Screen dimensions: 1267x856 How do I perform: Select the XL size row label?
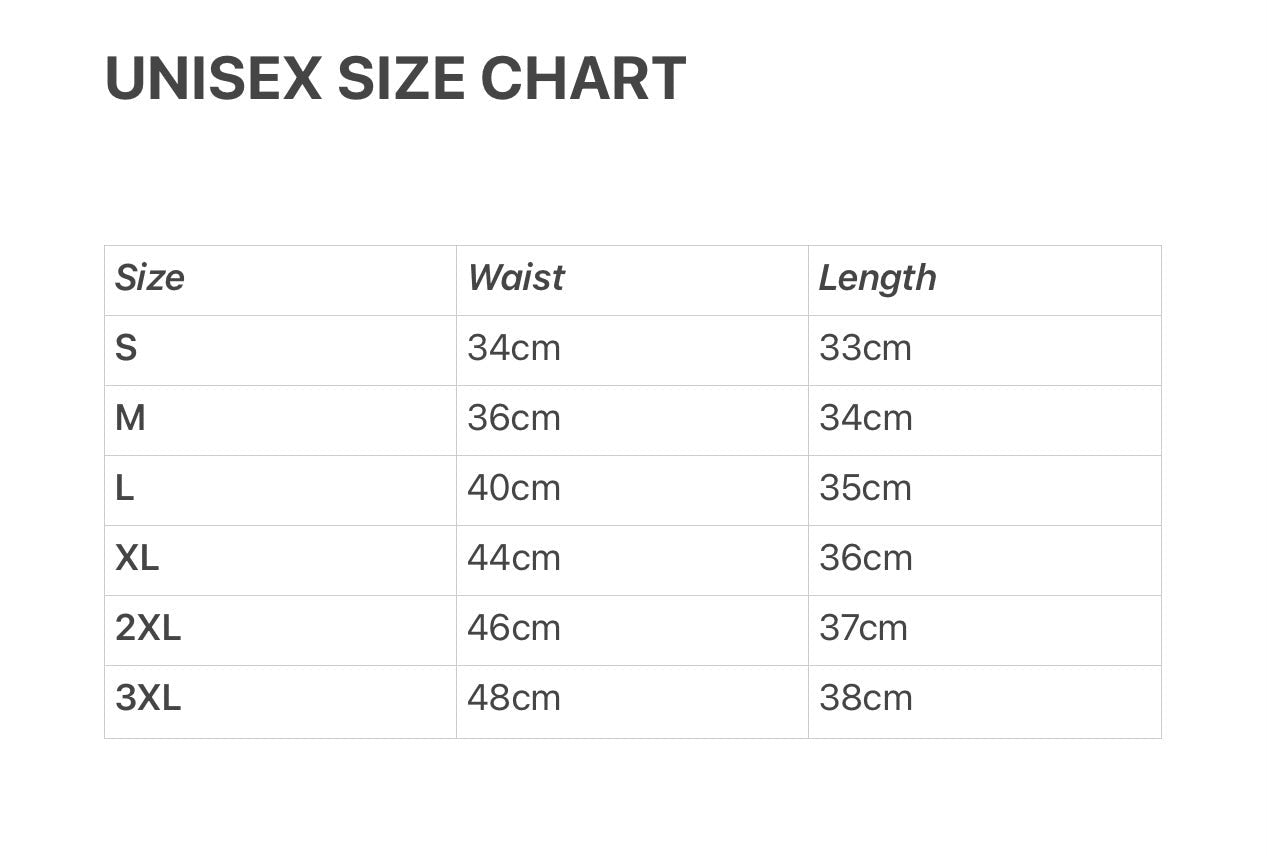point(137,558)
